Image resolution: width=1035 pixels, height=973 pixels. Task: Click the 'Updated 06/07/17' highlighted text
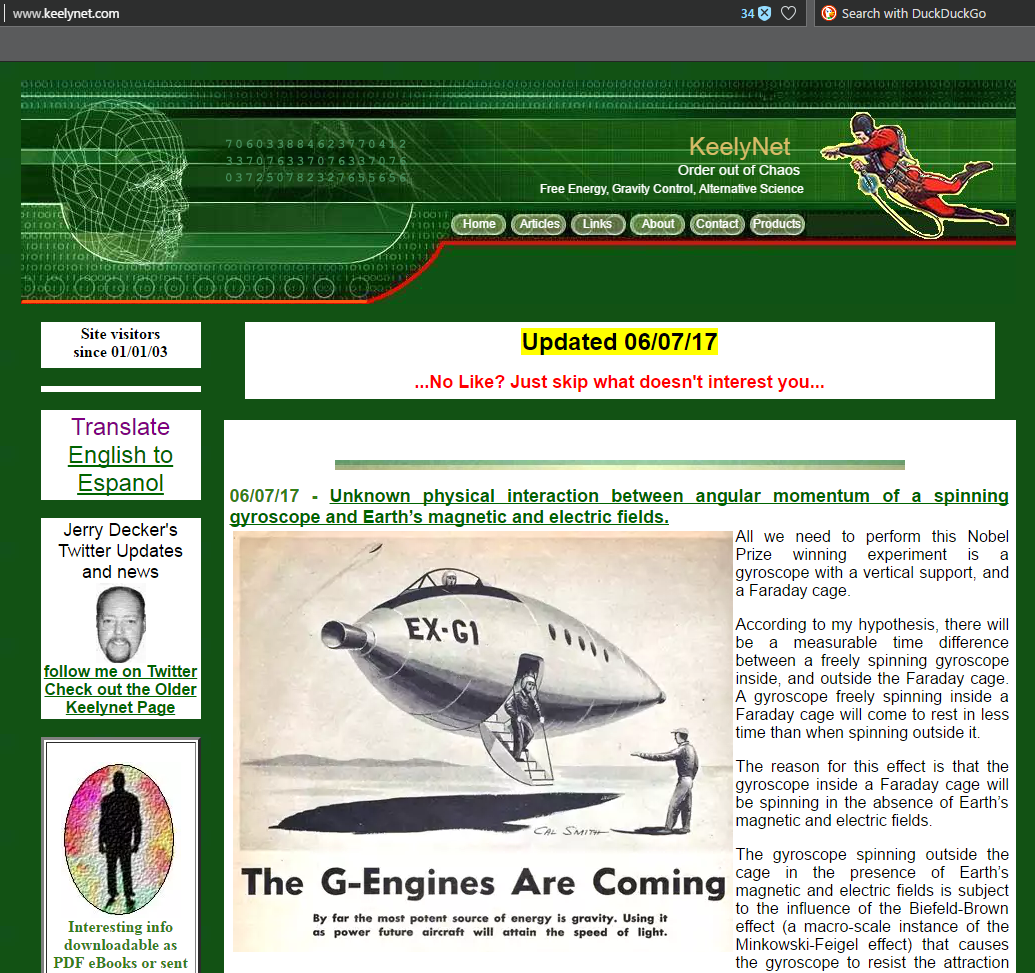(x=619, y=342)
